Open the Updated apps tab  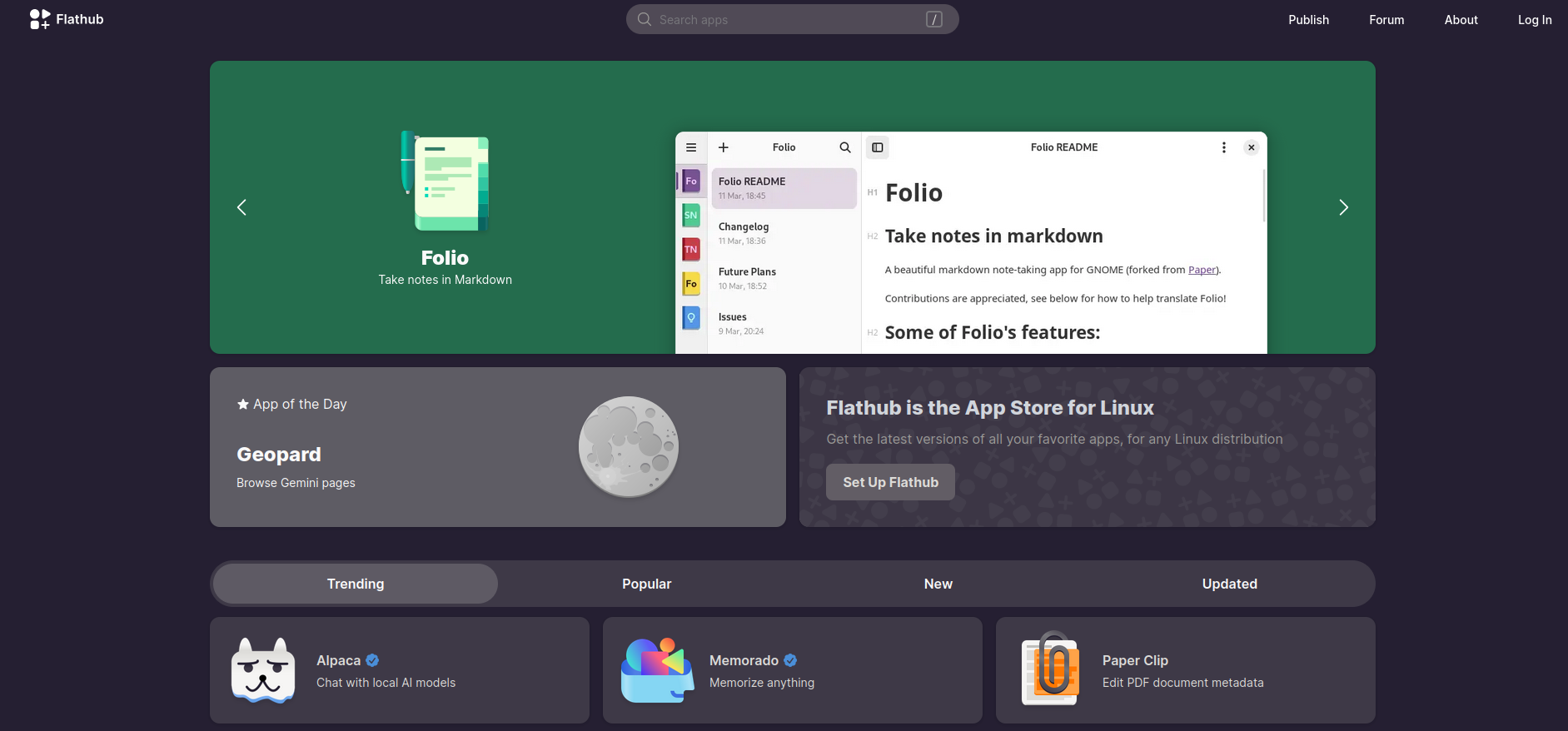point(1229,584)
